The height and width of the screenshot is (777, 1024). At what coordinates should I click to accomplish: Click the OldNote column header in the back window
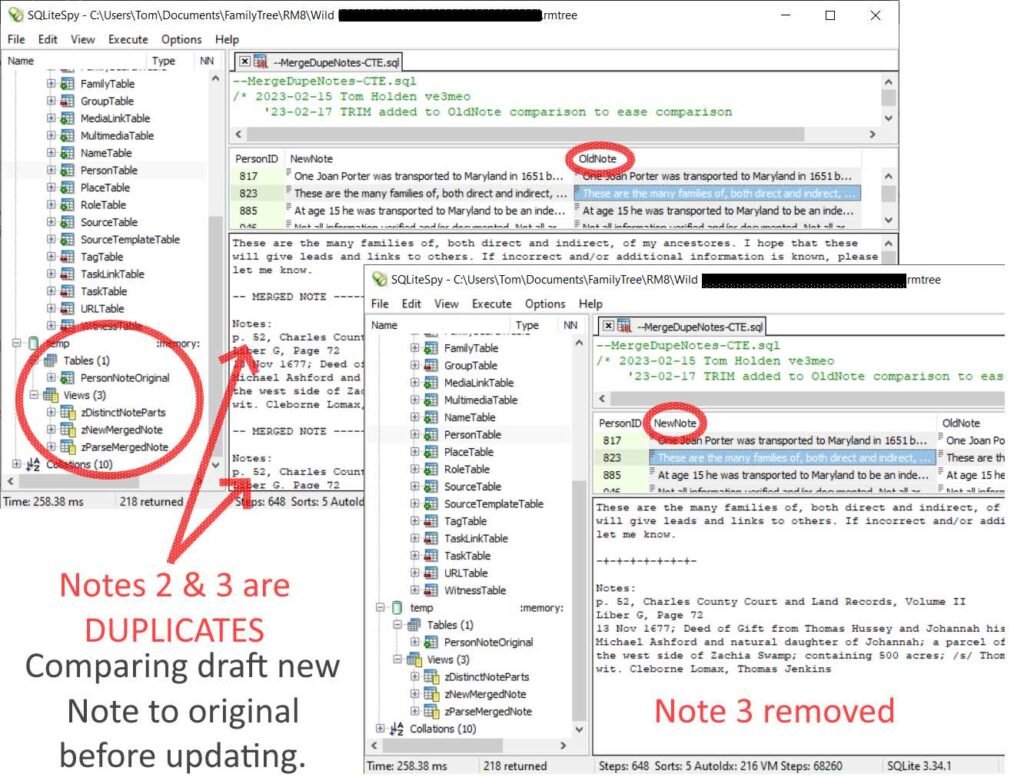point(597,159)
